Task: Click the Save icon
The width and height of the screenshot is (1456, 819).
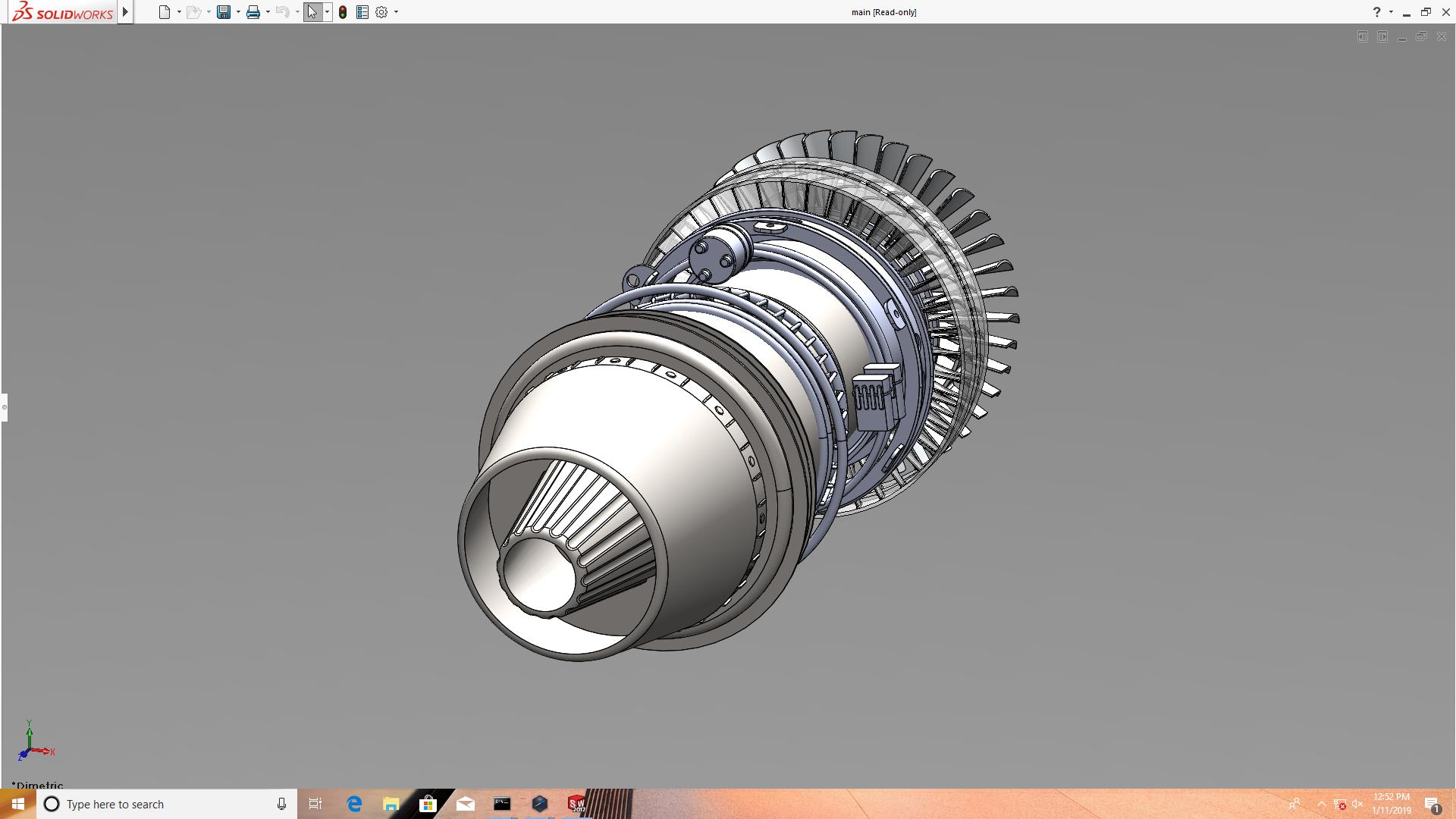Action: tap(223, 12)
